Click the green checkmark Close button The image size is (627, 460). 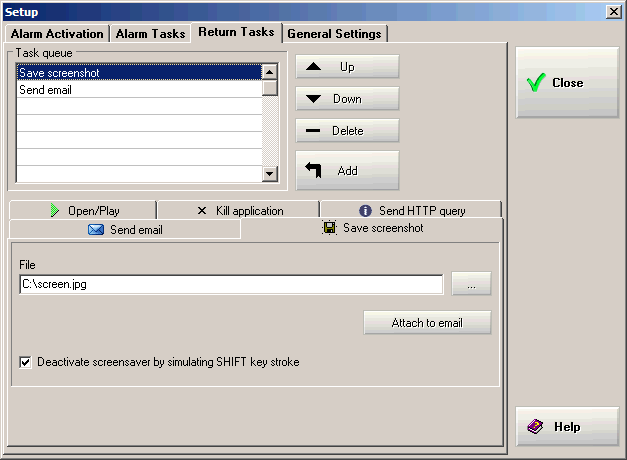pos(566,83)
